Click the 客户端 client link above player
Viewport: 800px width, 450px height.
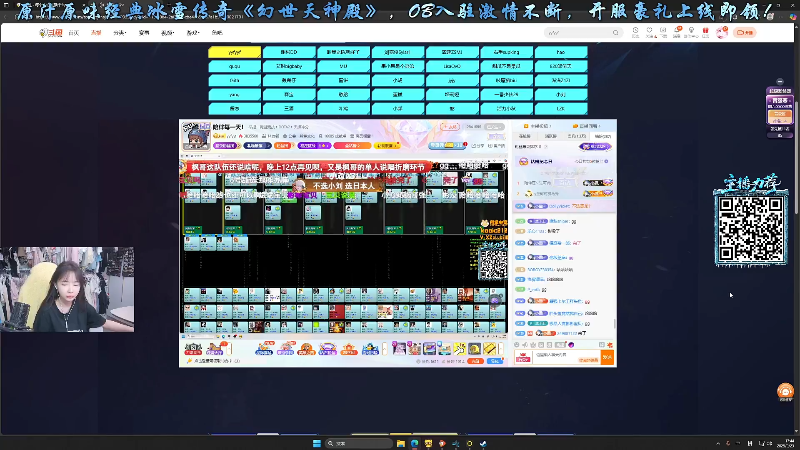point(496,146)
